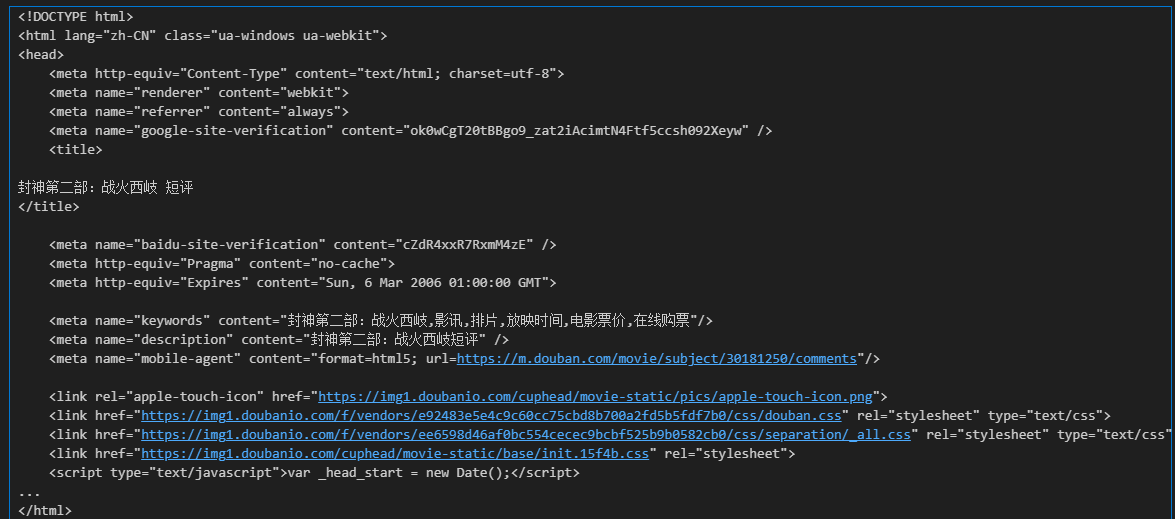Screen dimensions: 1175x519
Task: Select the title text 封神第二部：战火西岐 短评
Action: tap(106, 187)
